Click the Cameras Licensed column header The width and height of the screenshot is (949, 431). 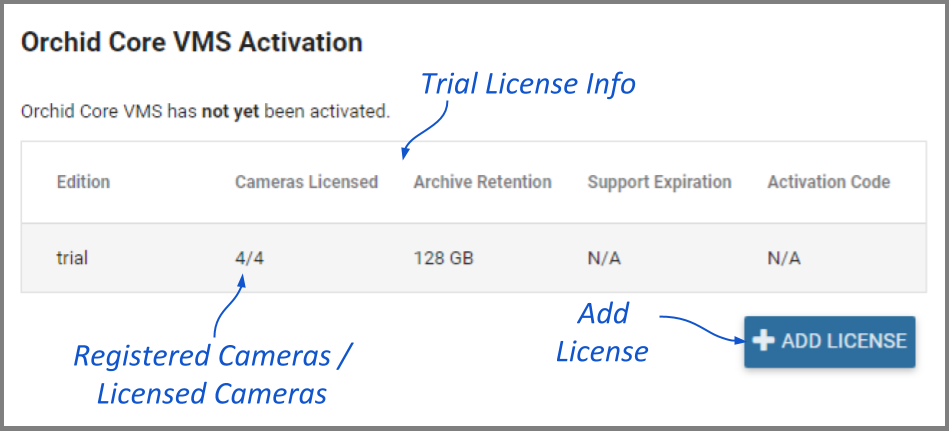(306, 182)
